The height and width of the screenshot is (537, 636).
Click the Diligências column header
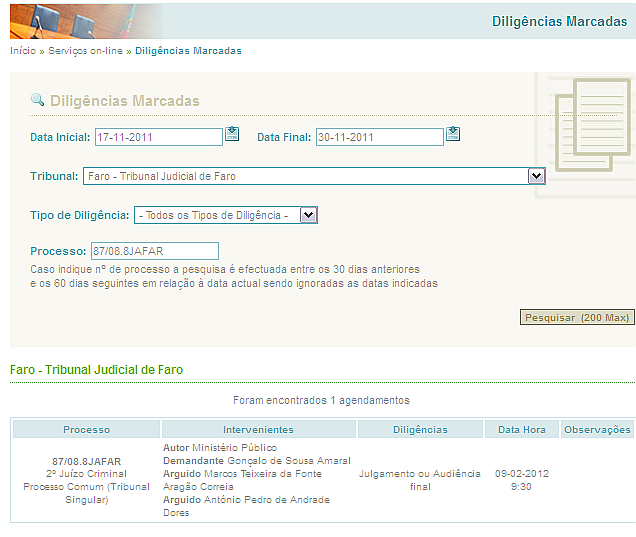420,429
